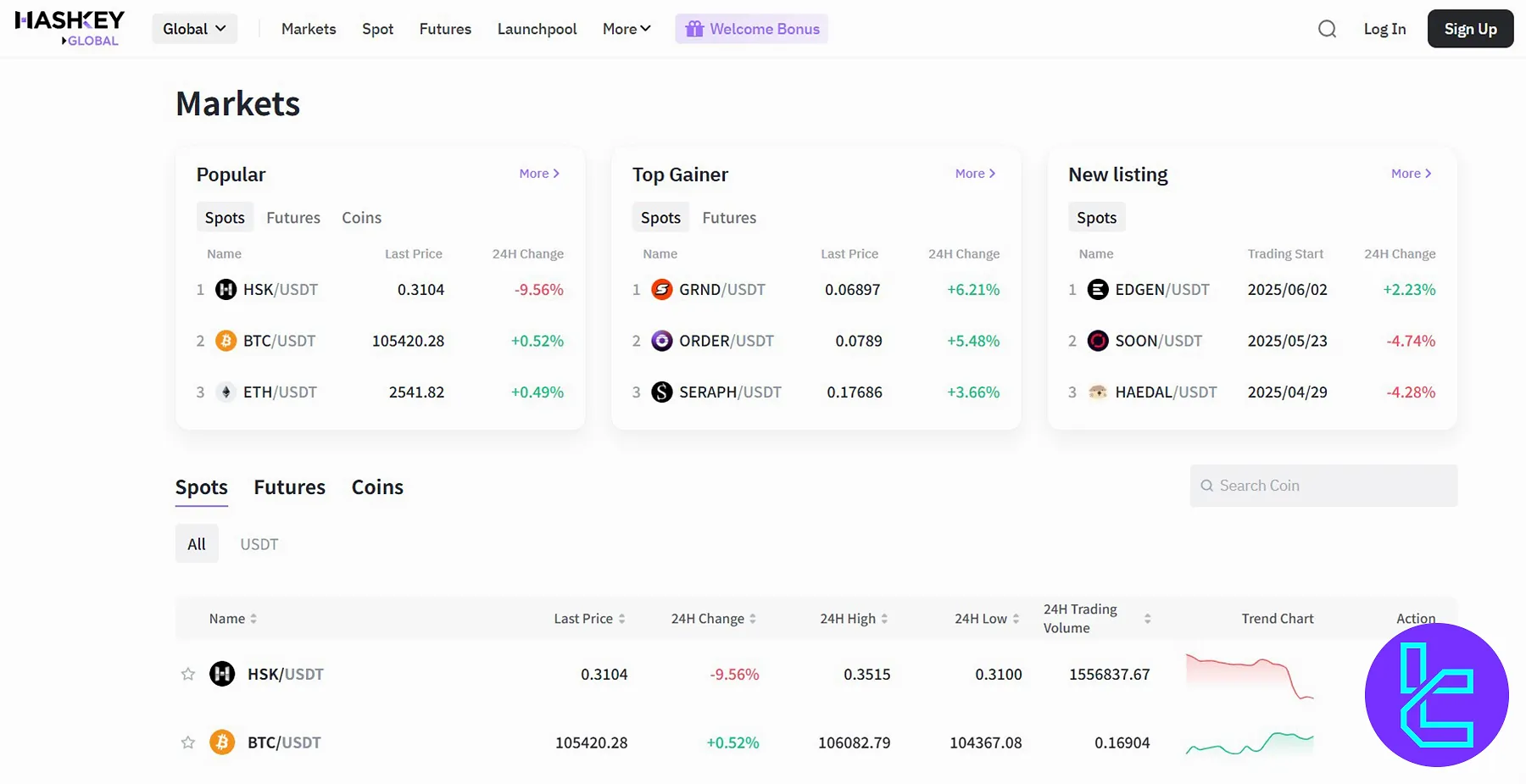The width and height of the screenshot is (1526, 784).
Task: Switch to main Spots tab below cards
Action: pyautogui.click(x=202, y=487)
